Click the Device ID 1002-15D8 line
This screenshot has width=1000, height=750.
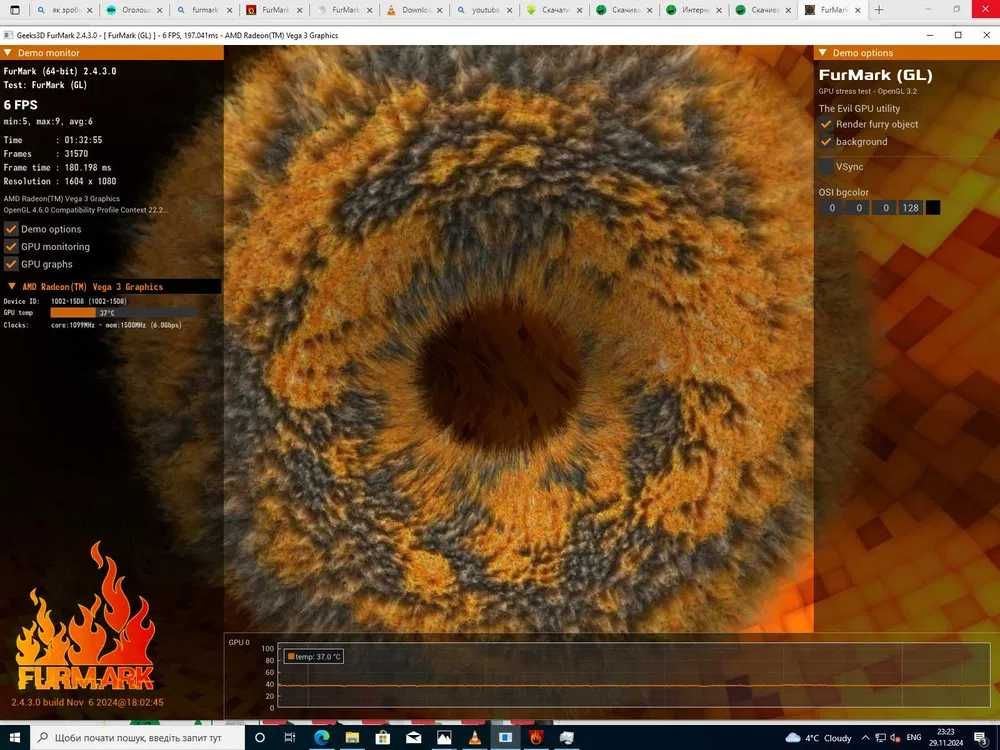65,301
